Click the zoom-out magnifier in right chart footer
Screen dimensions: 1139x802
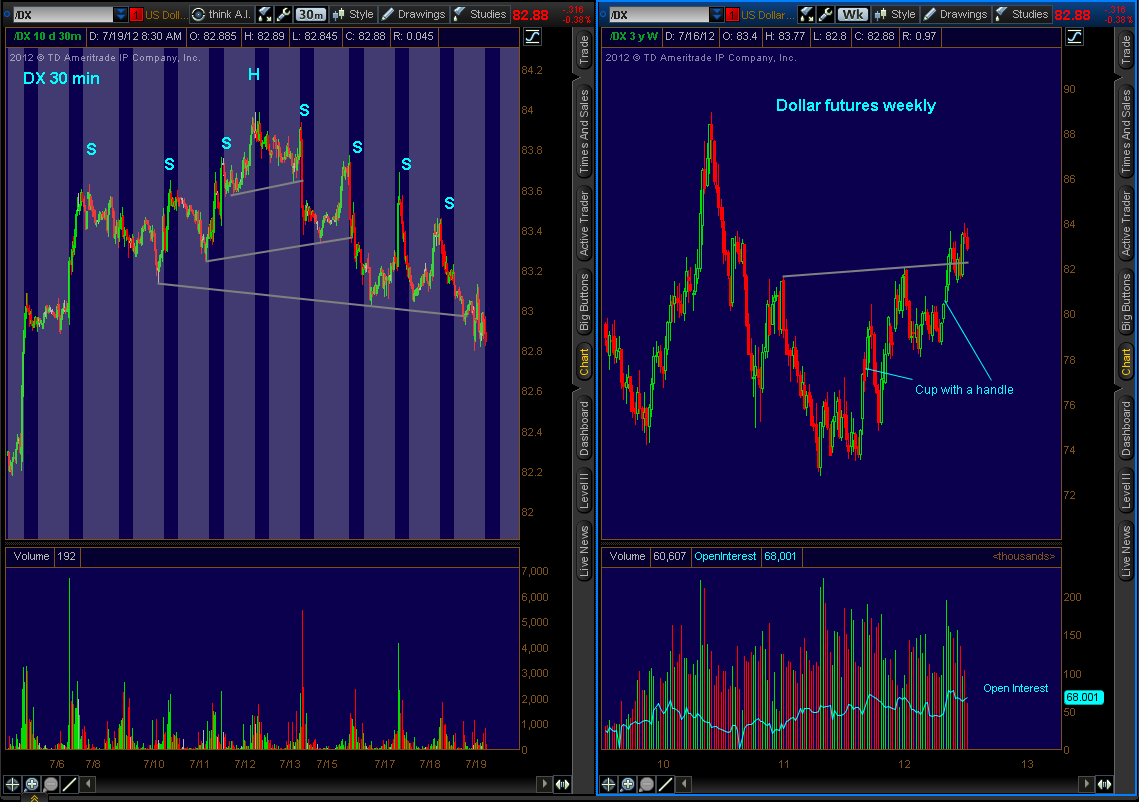[646, 785]
